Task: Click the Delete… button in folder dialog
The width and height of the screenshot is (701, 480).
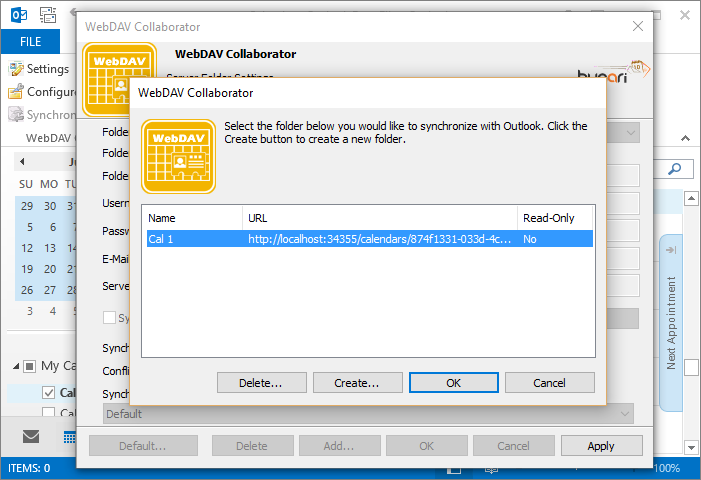Action: point(262,383)
